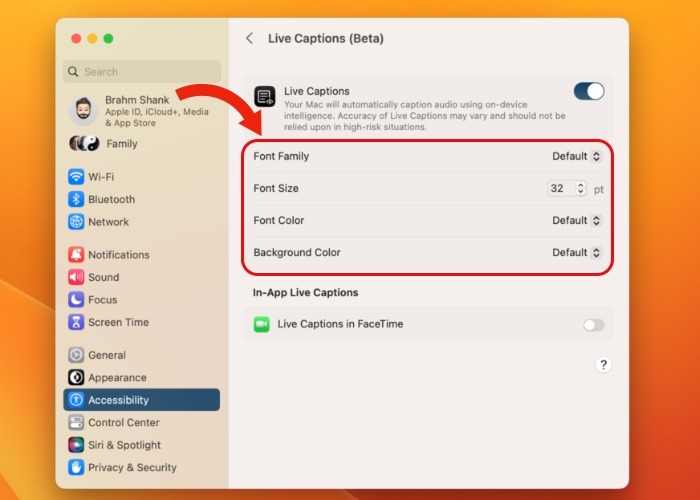Open the Font Family dropdown
Viewport: 700px width, 500px height.
pyautogui.click(x=577, y=156)
